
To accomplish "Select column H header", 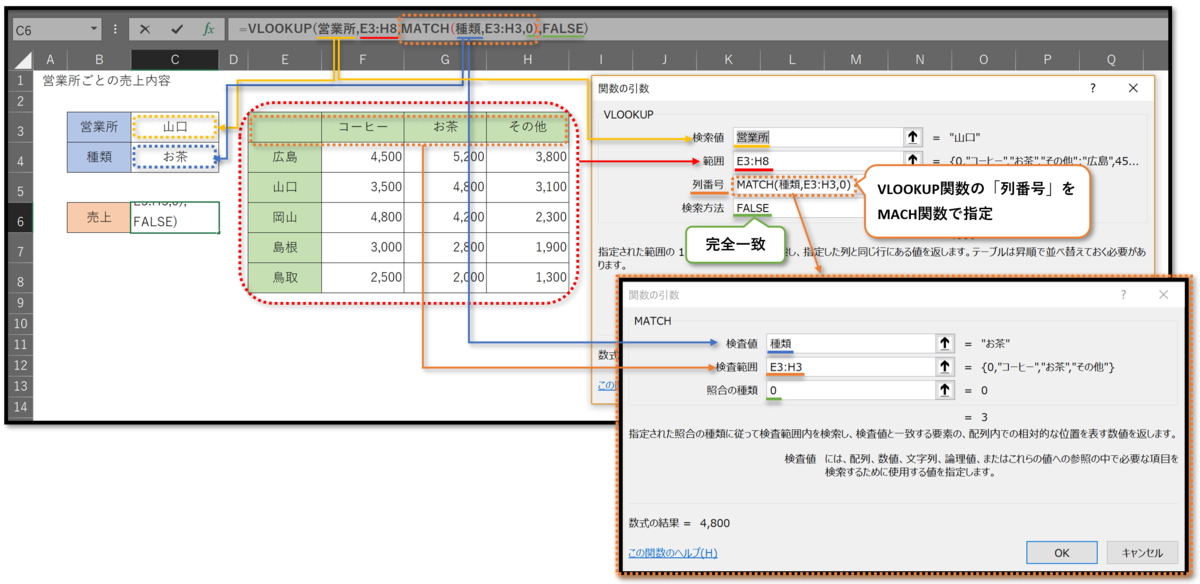I will click(x=527, y=60).
